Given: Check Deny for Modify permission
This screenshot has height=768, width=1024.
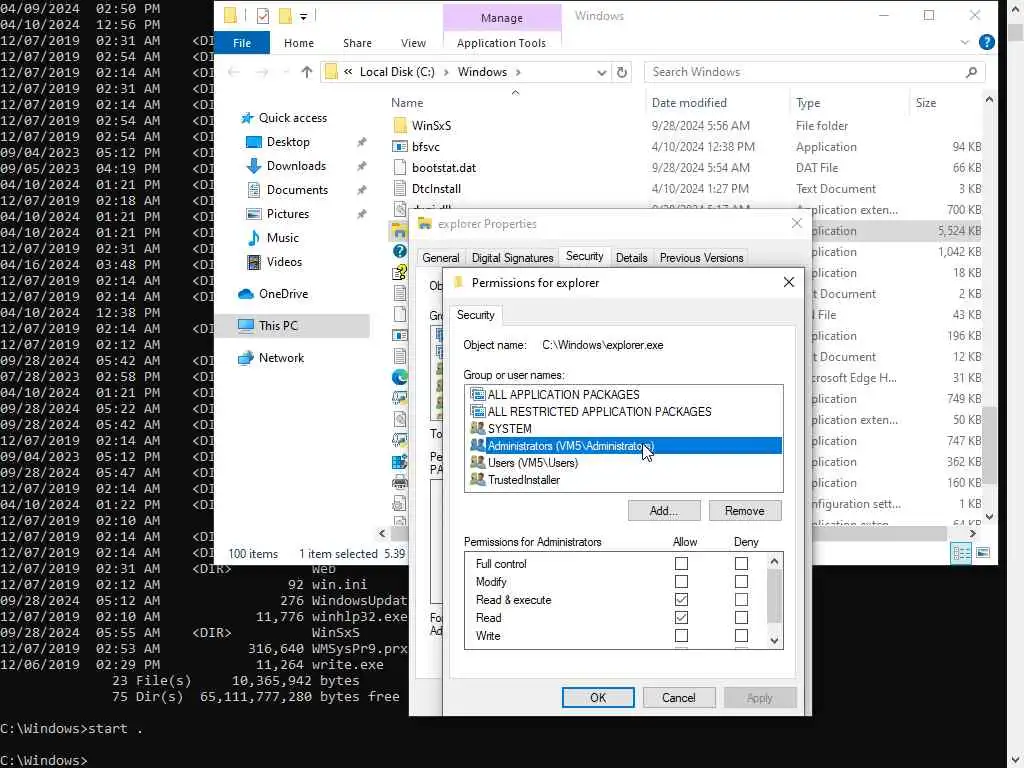Looking at the screenshot, I should (741, 581).
